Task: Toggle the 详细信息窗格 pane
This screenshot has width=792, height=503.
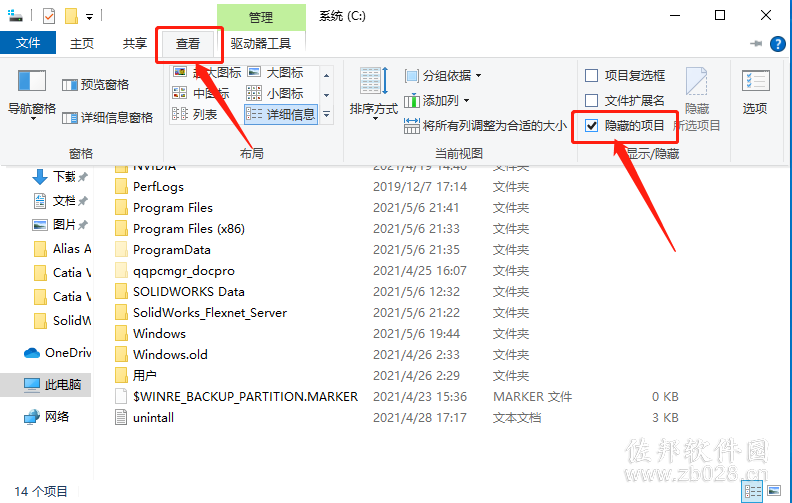Action: 108,118
